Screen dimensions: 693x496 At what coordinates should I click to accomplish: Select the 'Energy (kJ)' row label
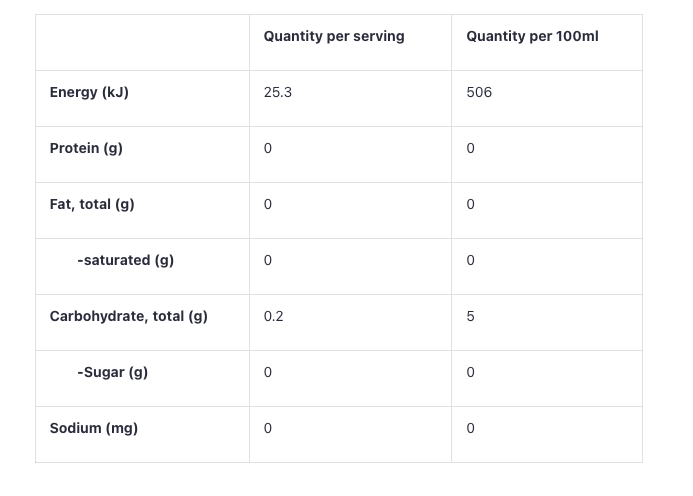click(x=89, y=92)
